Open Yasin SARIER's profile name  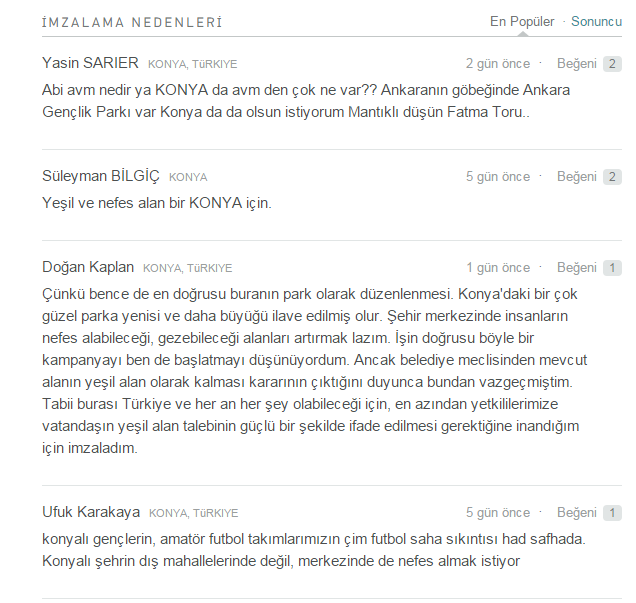[x=90, y=63]
